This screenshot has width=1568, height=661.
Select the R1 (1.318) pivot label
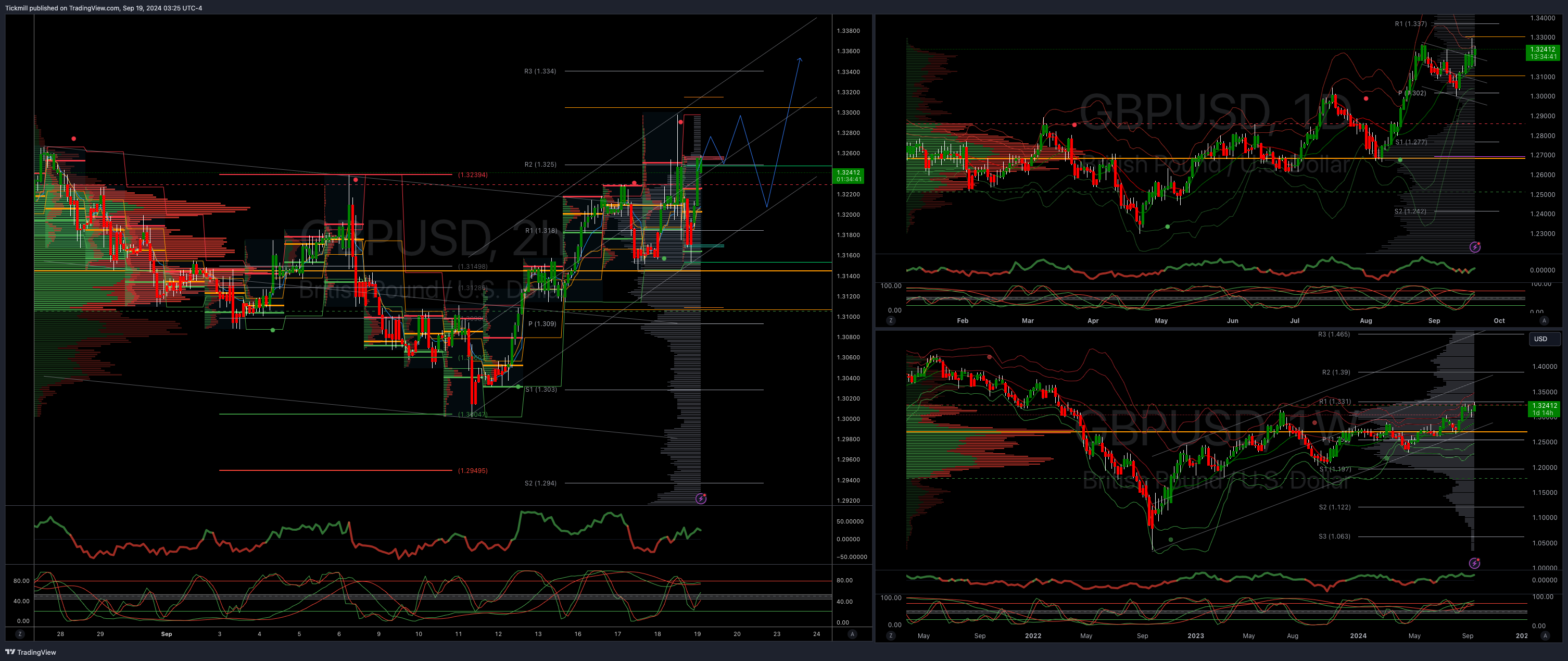tap(541, 230)
